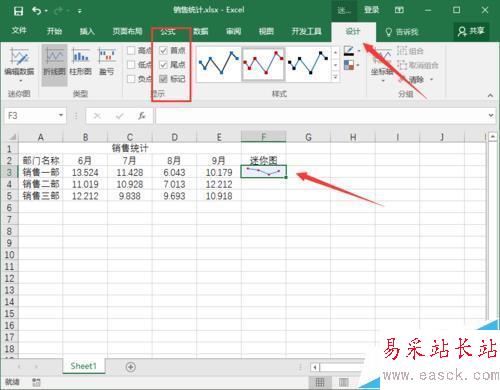
Task: Click the 共享 share button
Action: click(x=471, y=31)
